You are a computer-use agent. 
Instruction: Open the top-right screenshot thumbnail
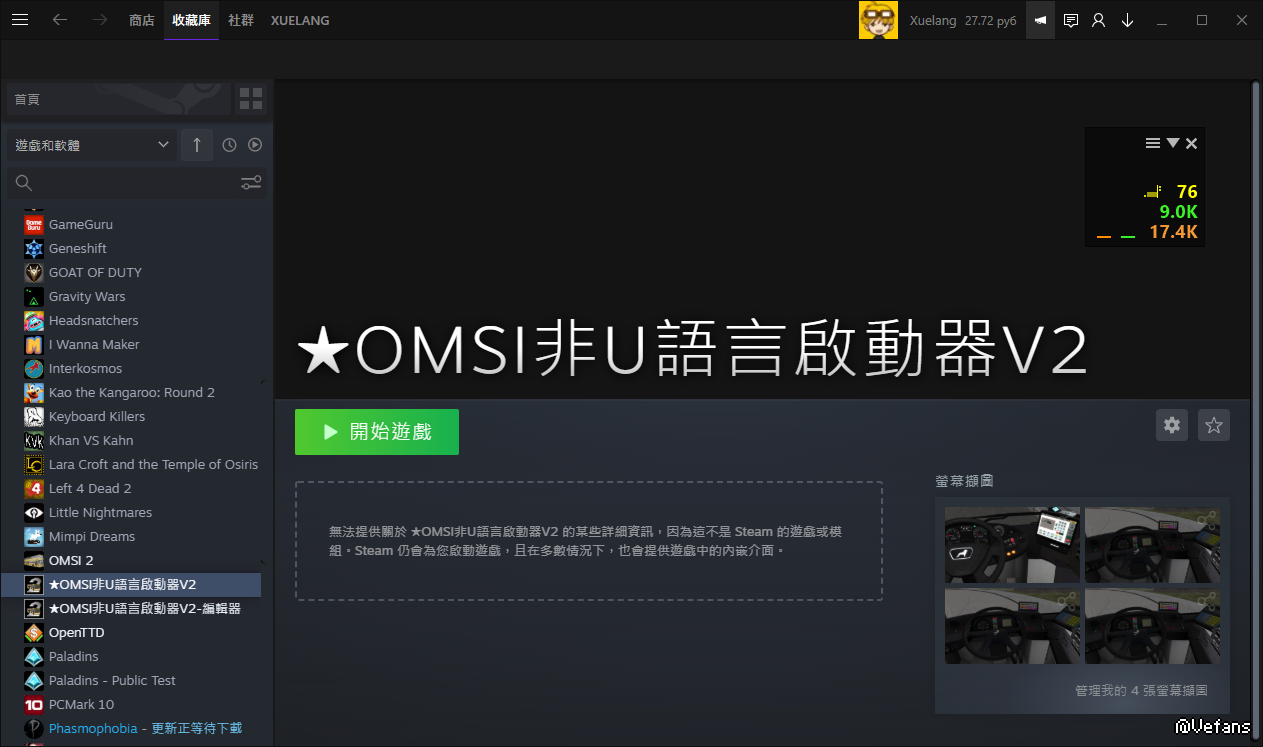pyautogui.click(x=1152, y=544)
